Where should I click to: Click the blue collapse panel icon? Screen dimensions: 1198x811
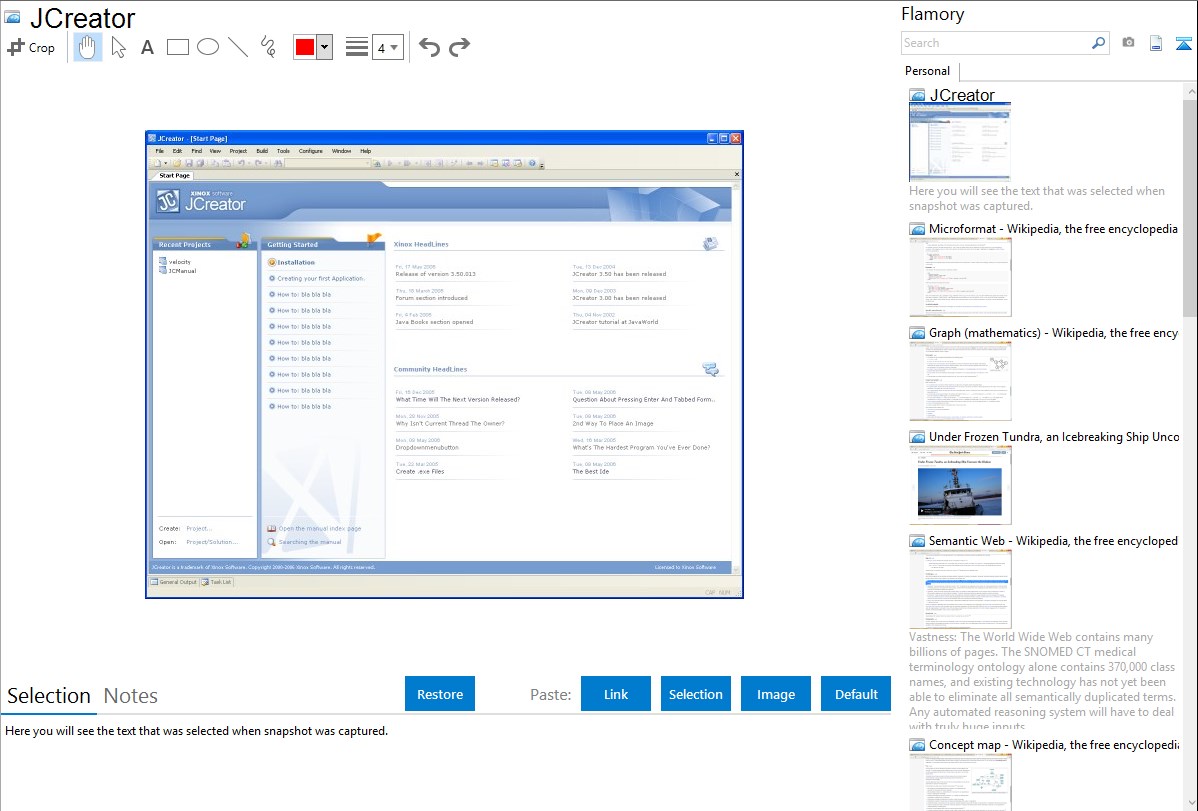(1183, 43)
